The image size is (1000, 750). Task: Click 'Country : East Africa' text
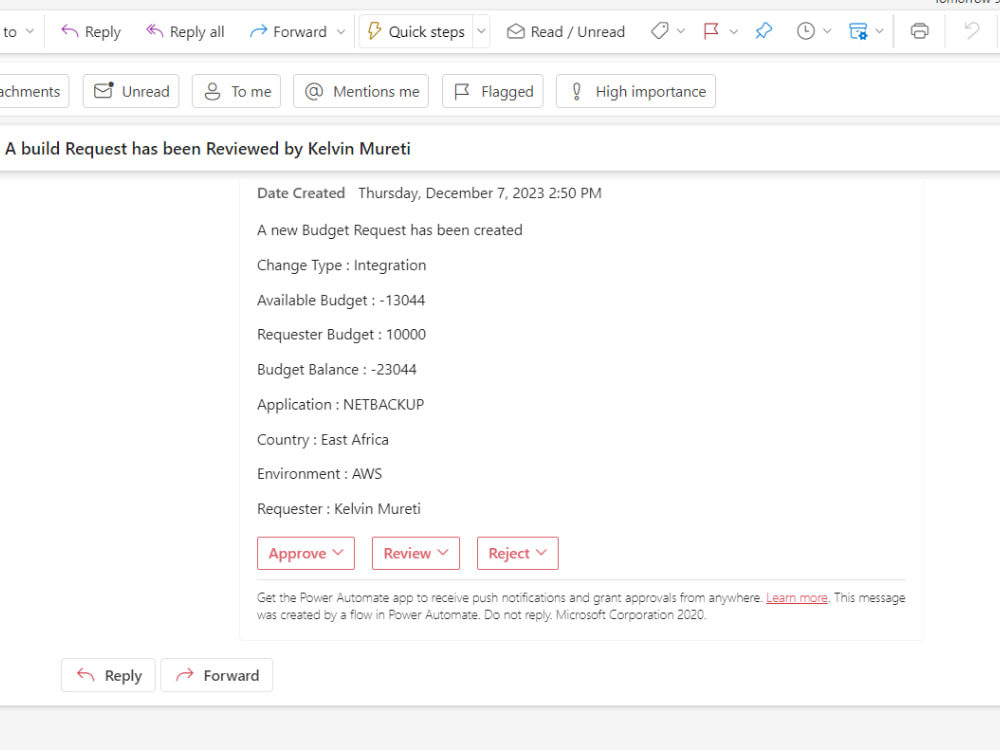(x=323, y=440)
